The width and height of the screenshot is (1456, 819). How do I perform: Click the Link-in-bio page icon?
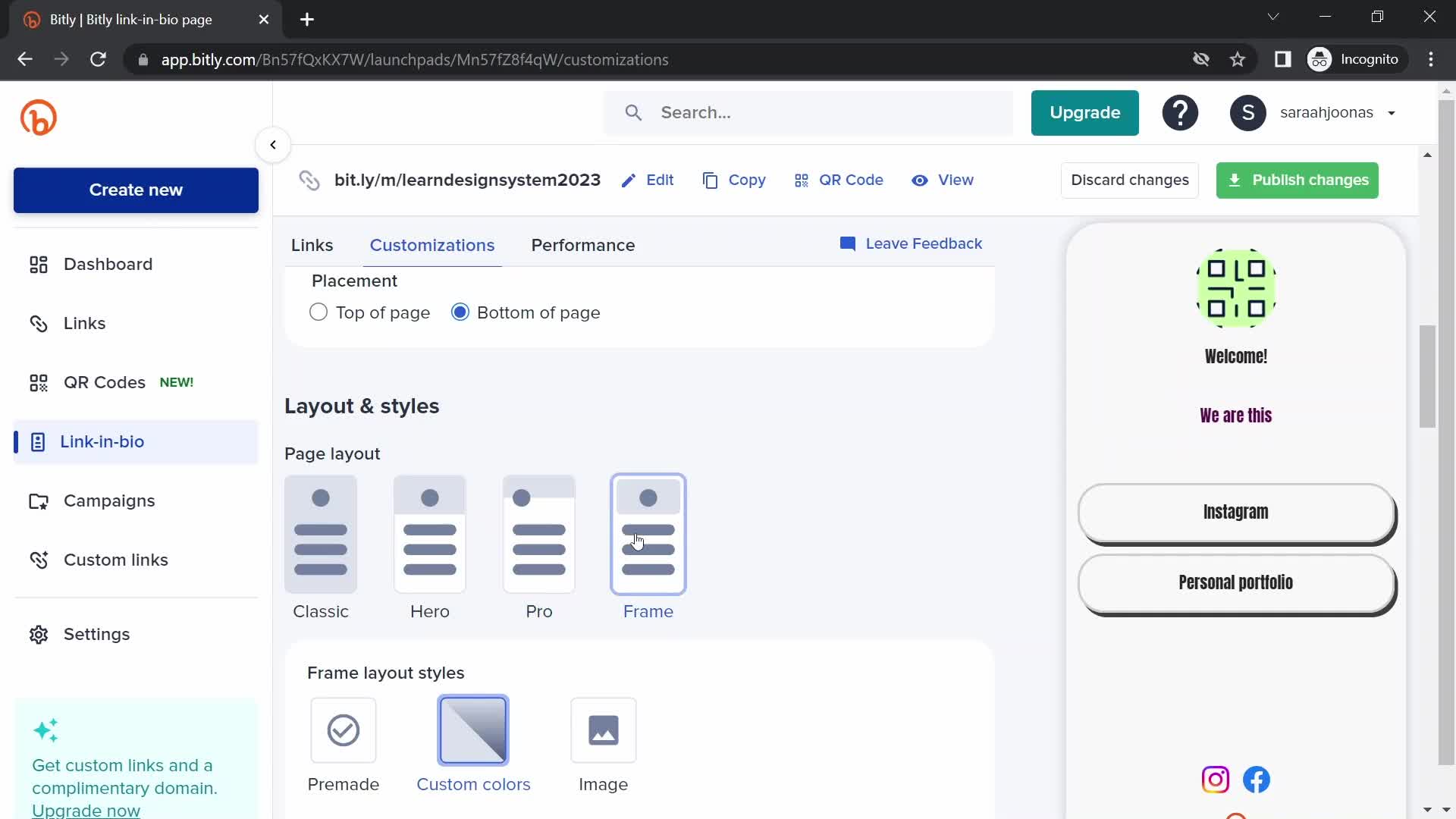[38, 442]
